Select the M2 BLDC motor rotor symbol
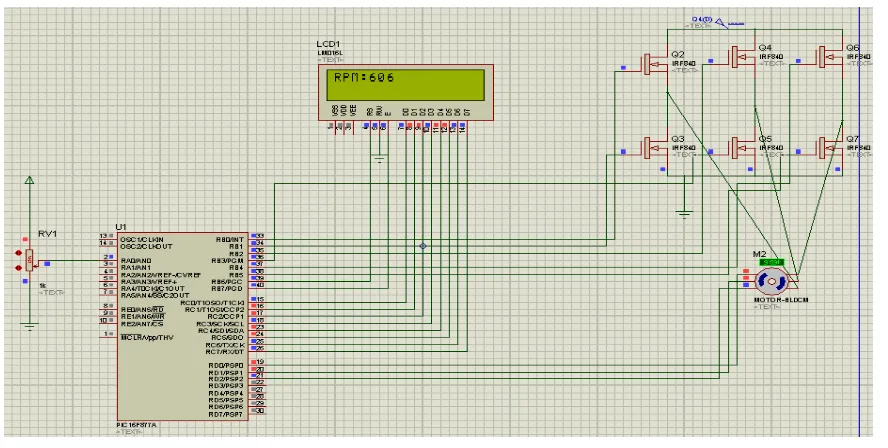This screenshot has height=448, width=888. pos(771,281)
